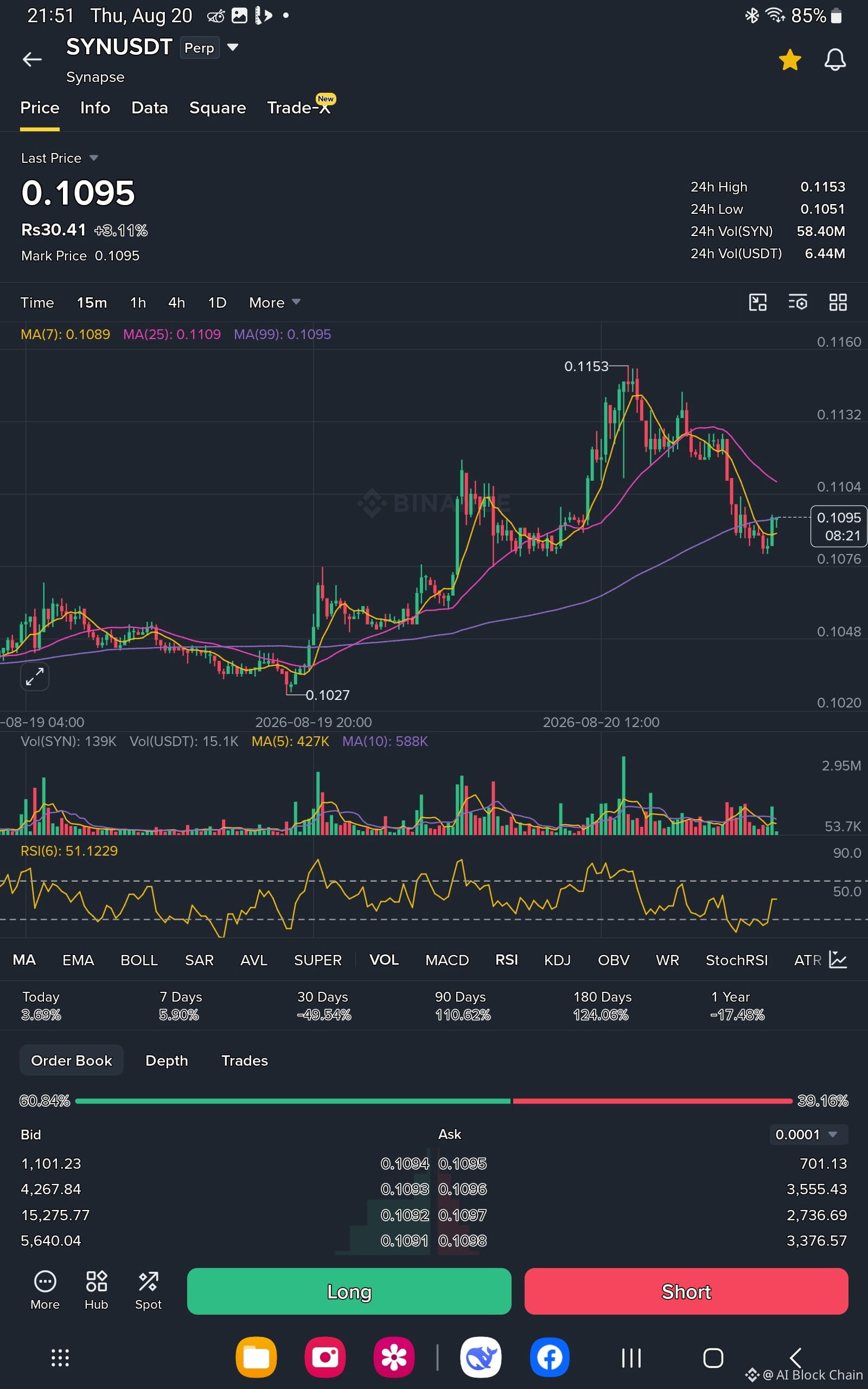Viewport: 868px width, 1389px height.
Task: Tap the Long button
Action: click(x=349, y=1291)
